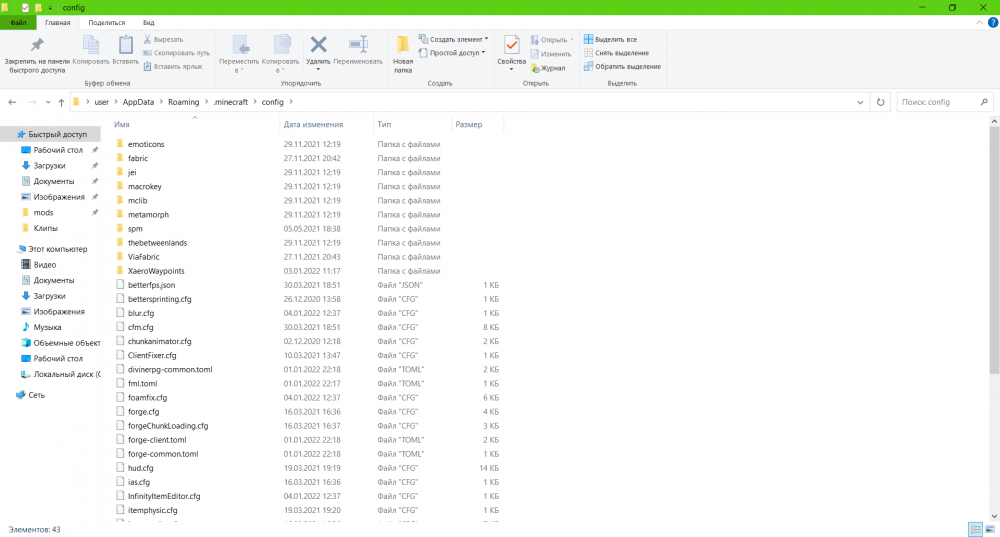
Task: Click the Поиск: config search field
Action: (945, 102)
